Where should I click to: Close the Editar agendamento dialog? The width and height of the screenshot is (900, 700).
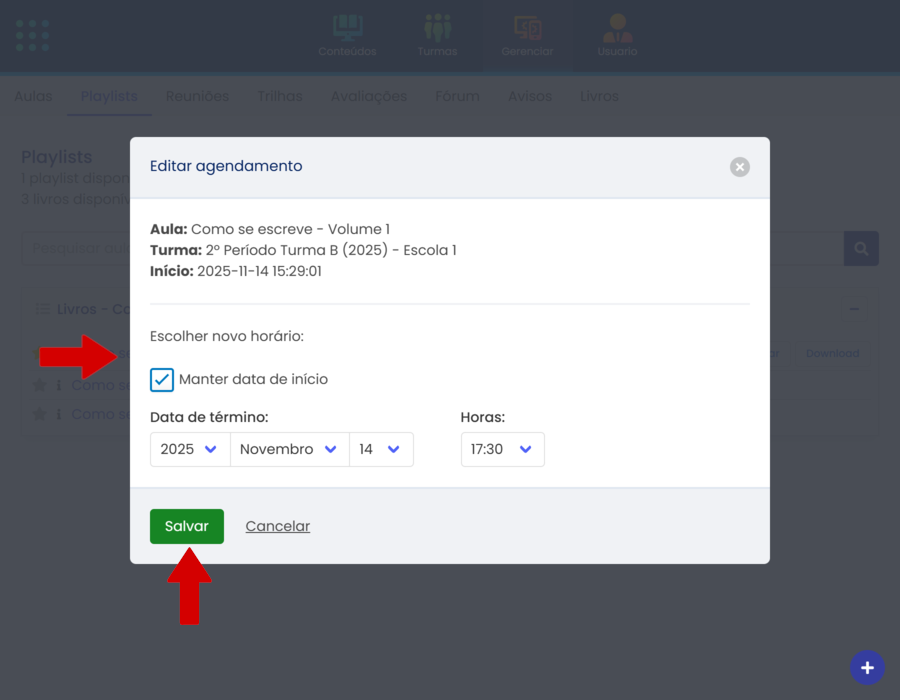pos(739,167)
